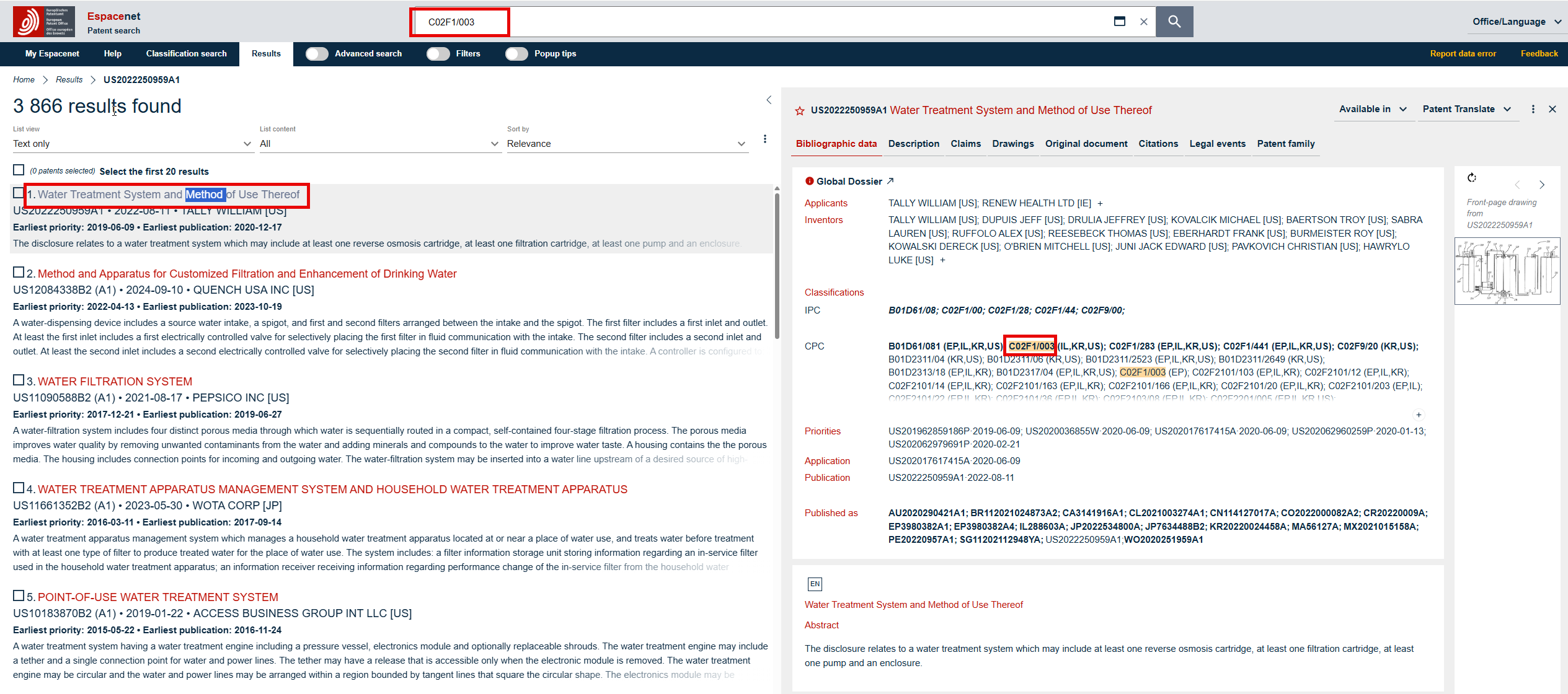Expand the Patent Translate dropdown
The image size is (1568, 694).
coord(1466,109)
